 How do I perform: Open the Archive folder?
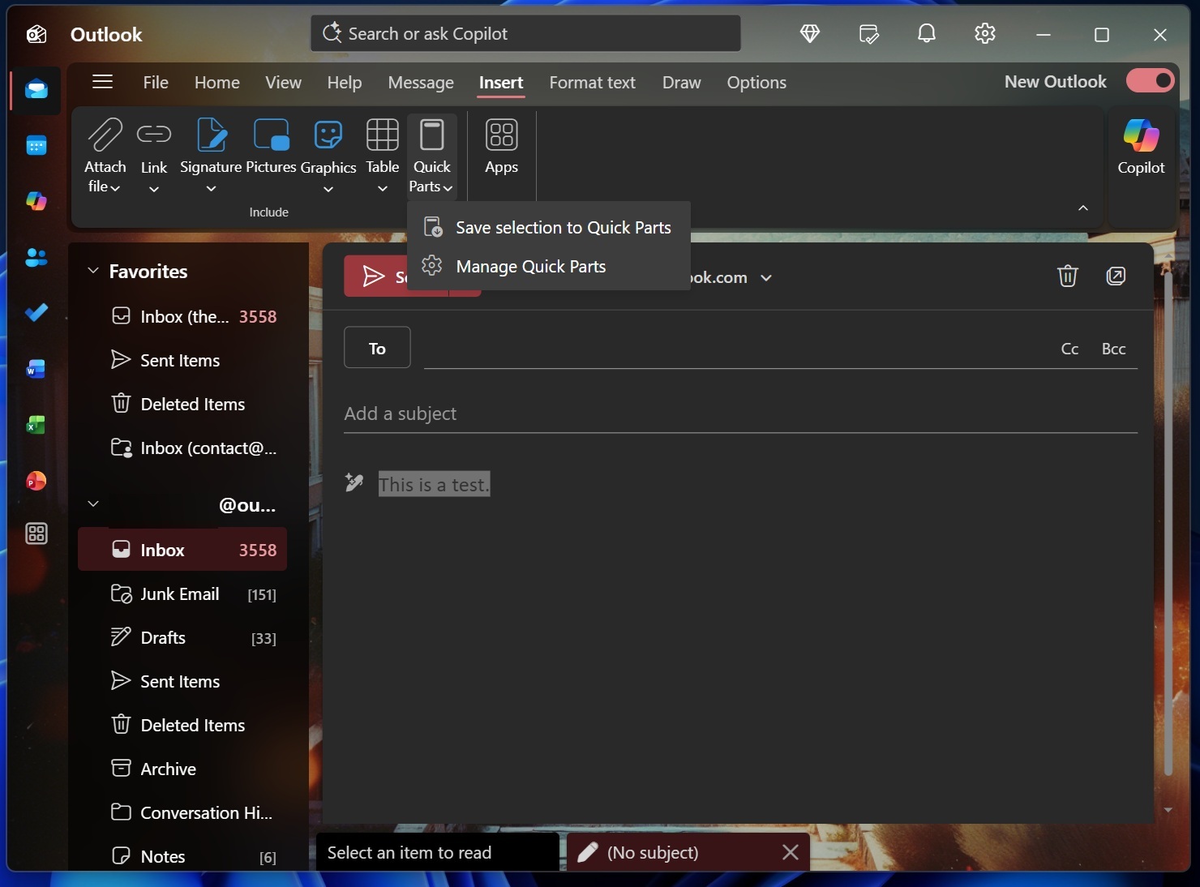pyautogui.click(x=182, y=769)
